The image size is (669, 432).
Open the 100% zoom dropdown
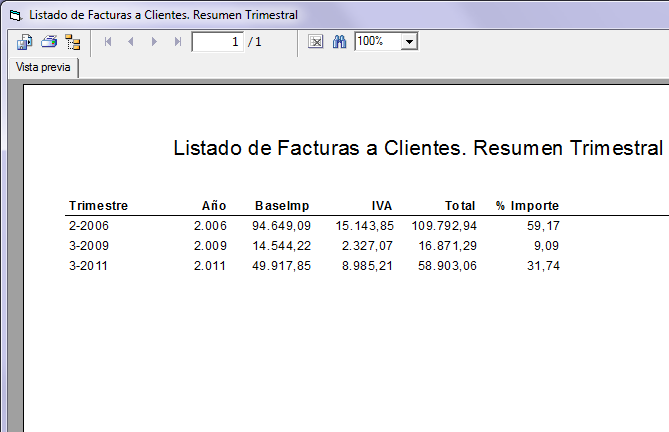[409, 42]
